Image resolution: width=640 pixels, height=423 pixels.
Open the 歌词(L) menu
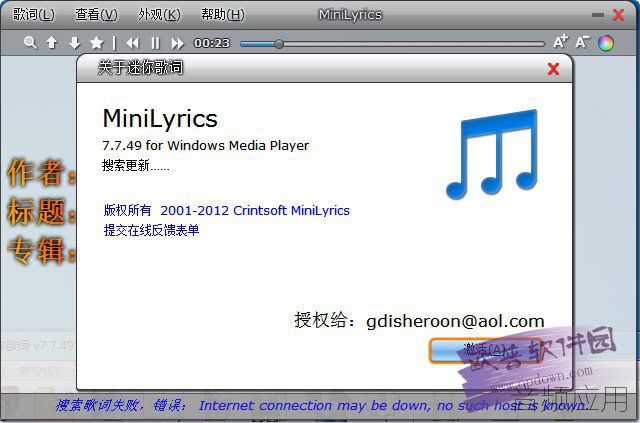point(33,15)
